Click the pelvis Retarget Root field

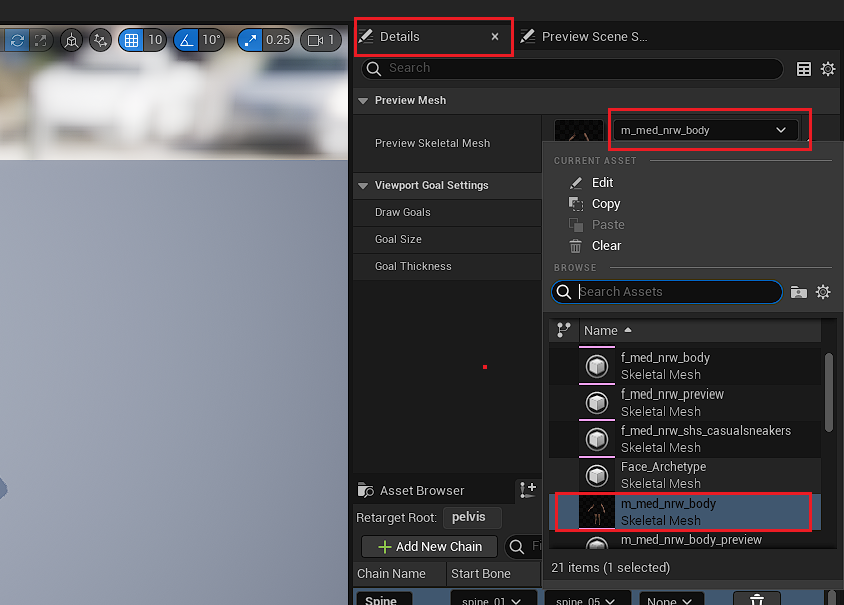coord(472,517)
